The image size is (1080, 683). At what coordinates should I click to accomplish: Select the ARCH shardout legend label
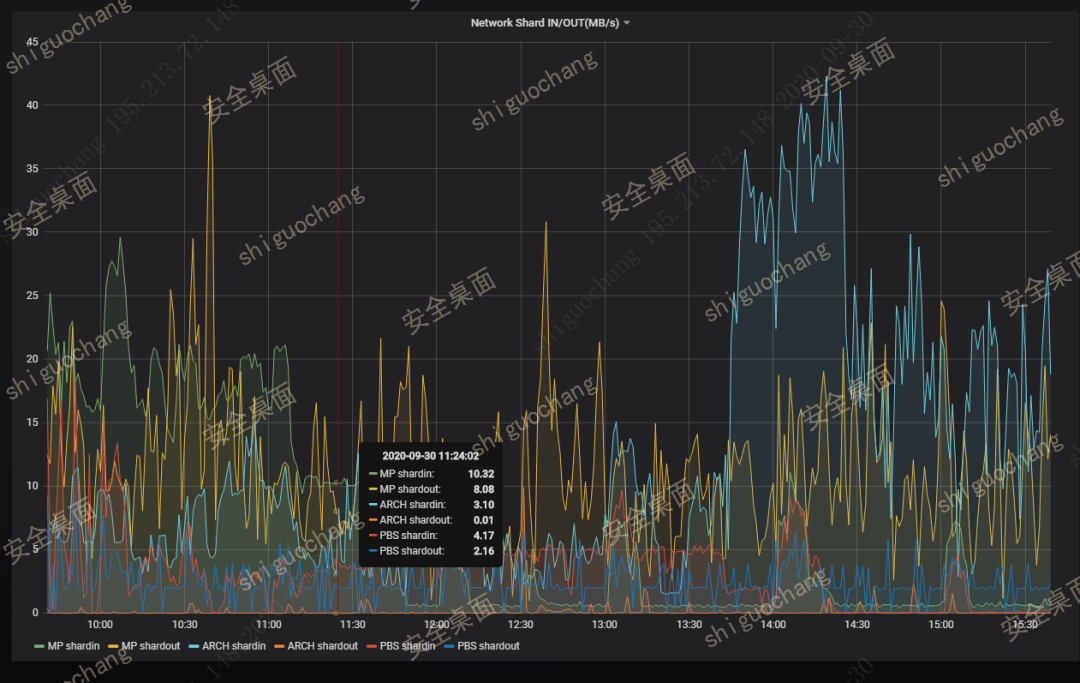click(x=322, y=646)
